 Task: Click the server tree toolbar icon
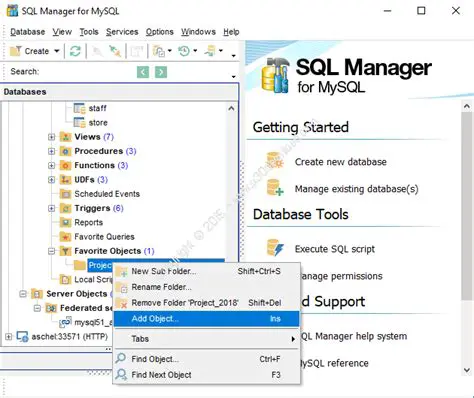point(210,51)
